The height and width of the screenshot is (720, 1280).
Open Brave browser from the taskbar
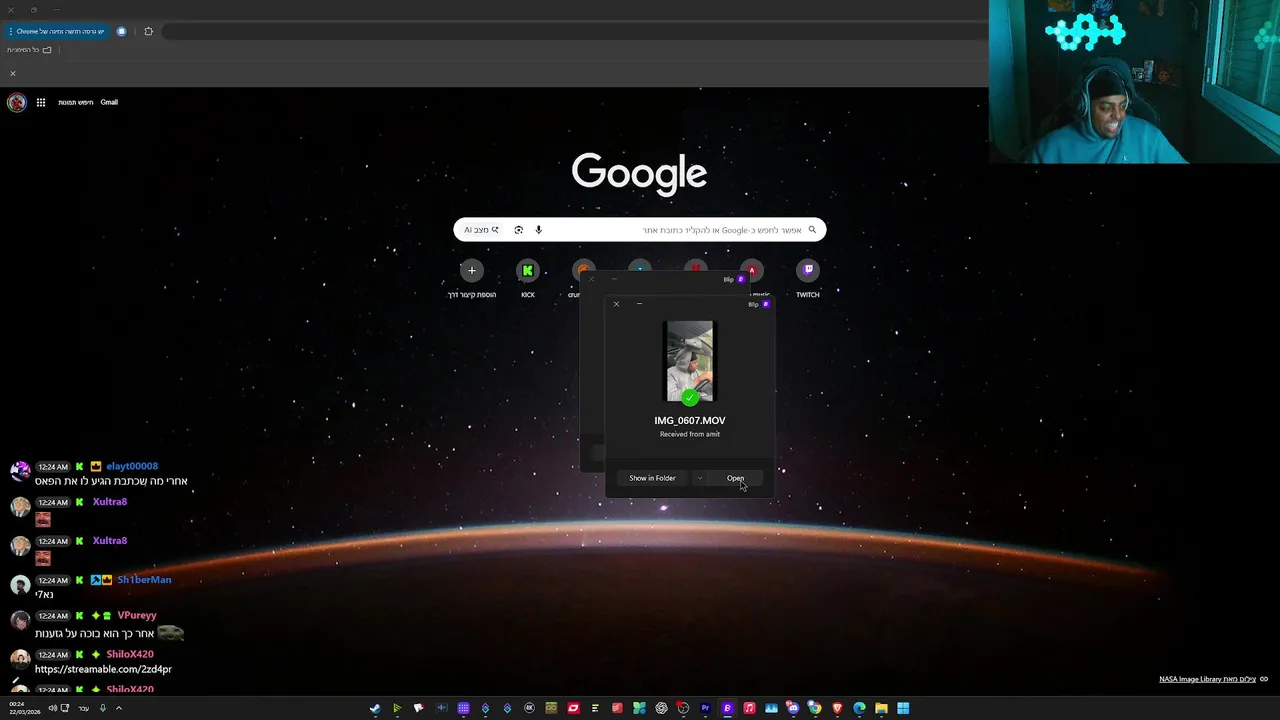pos(837,708)
